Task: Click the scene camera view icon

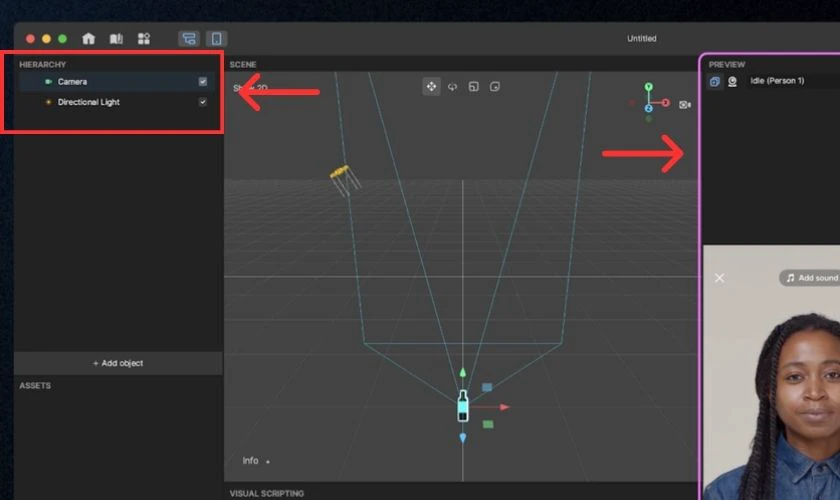Action: click(685, 105)
